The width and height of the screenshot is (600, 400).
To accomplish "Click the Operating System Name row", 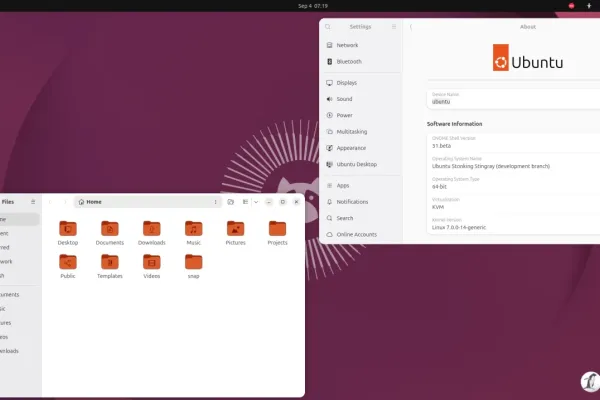I will [x=514, y=163].
